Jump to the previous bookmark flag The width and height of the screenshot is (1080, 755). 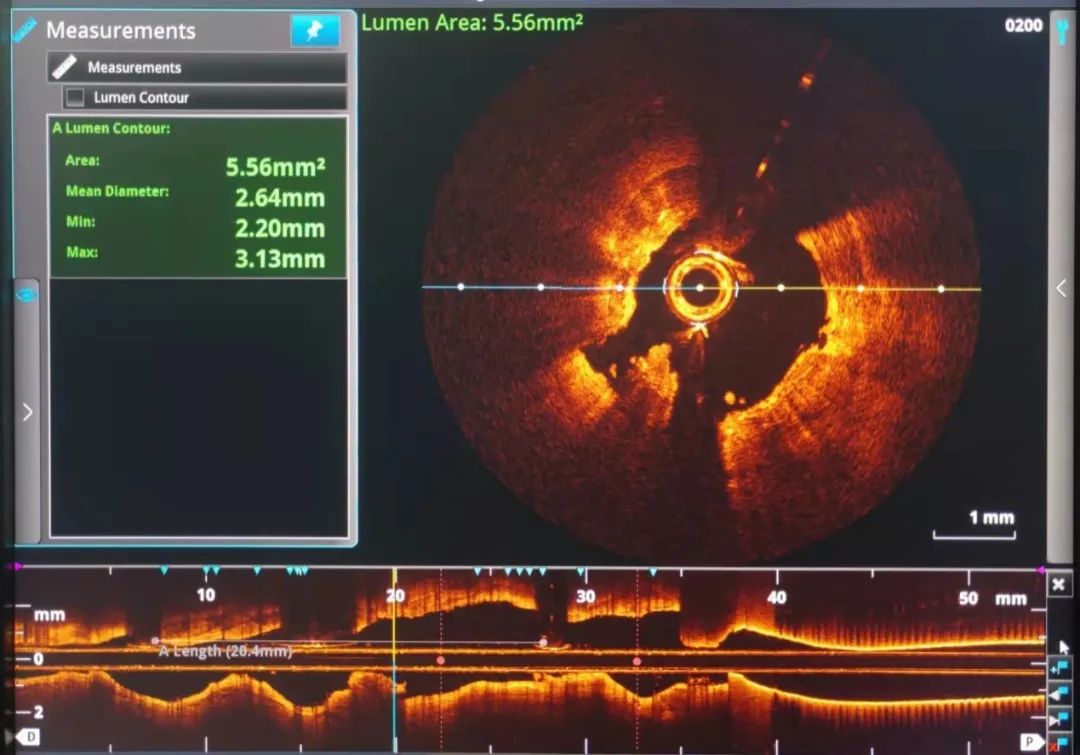tap(1060, 694)
